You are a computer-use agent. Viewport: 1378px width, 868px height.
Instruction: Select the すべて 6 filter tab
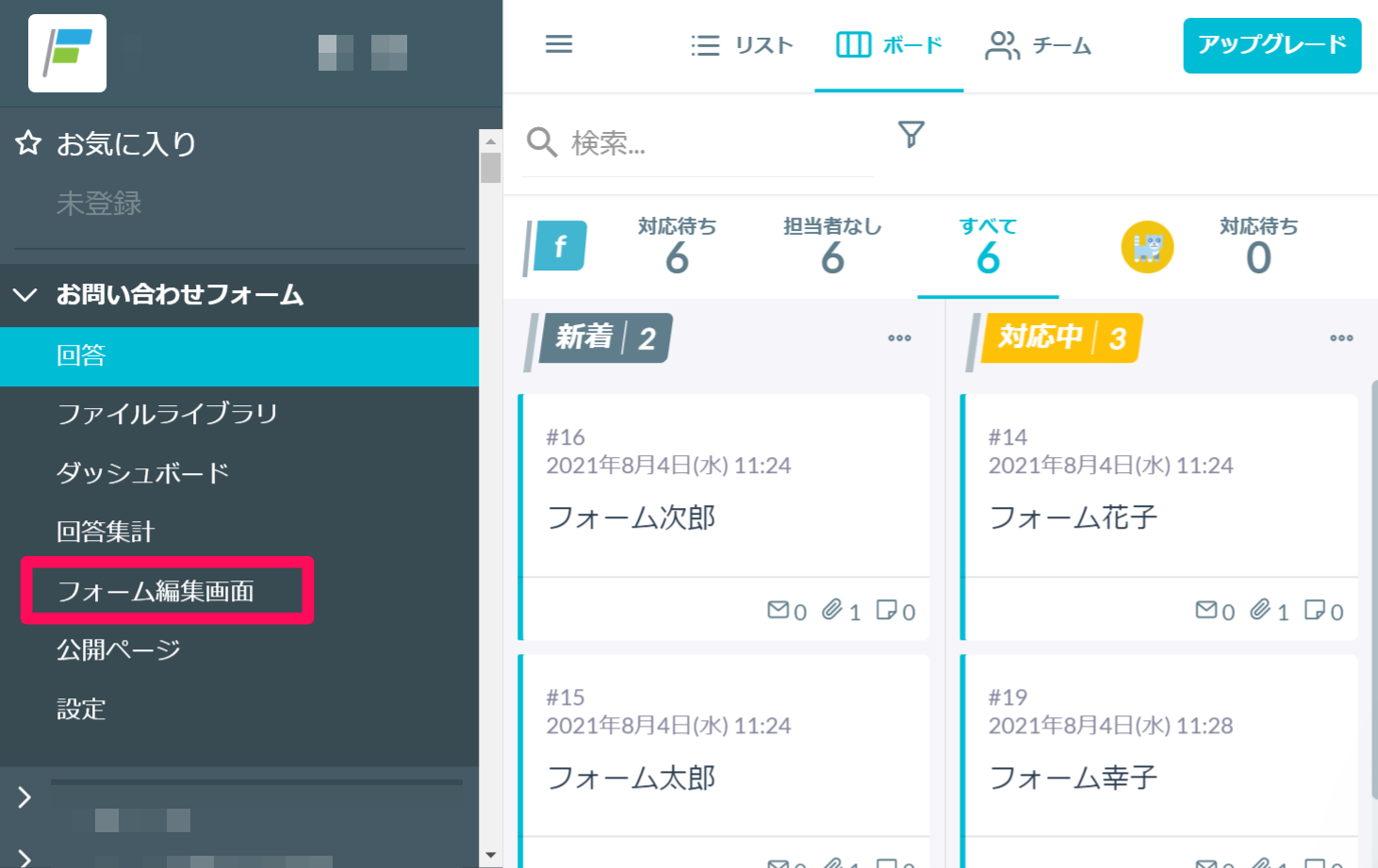coord(988,247)
